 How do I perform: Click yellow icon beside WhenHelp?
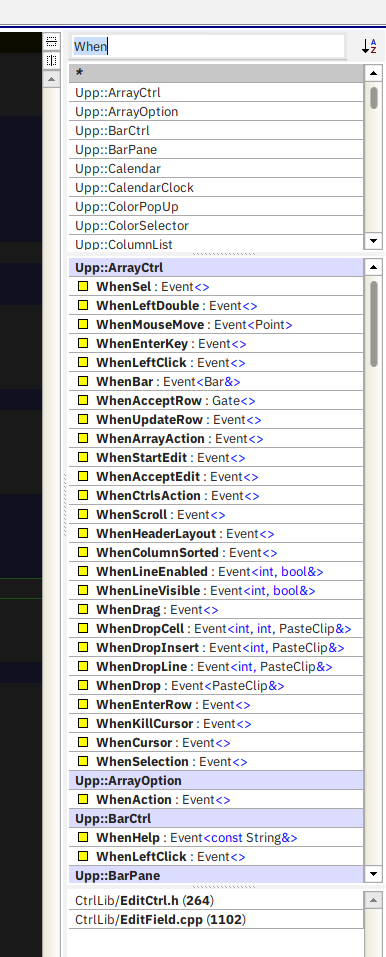83,837
